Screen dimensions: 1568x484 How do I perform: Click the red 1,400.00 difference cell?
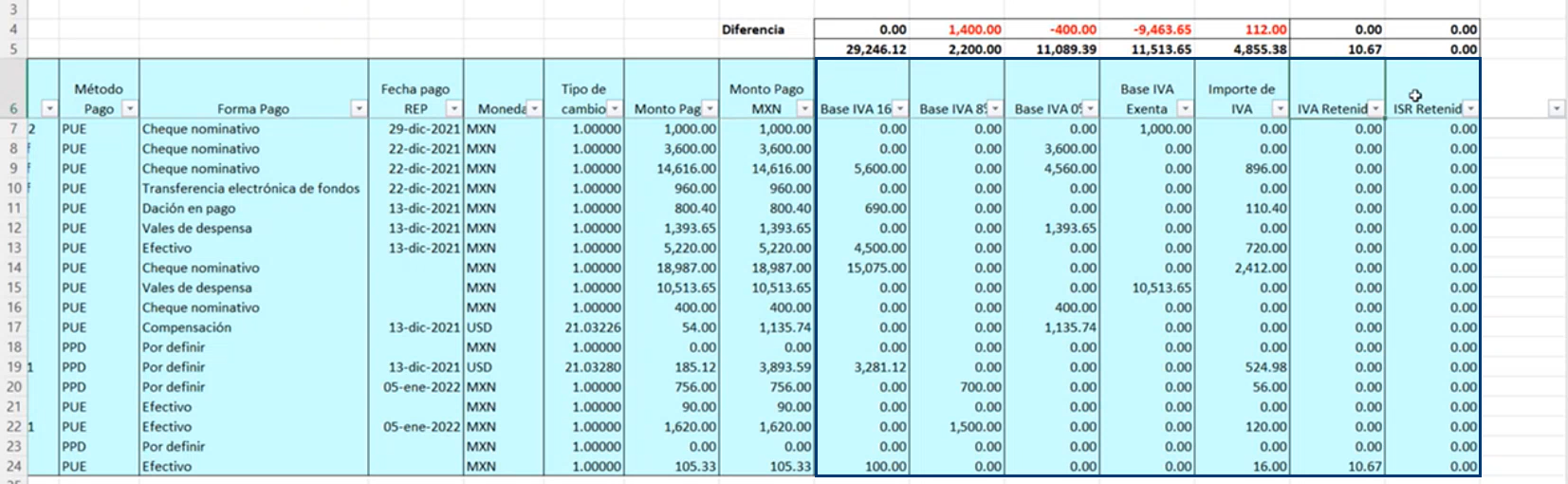956,29
